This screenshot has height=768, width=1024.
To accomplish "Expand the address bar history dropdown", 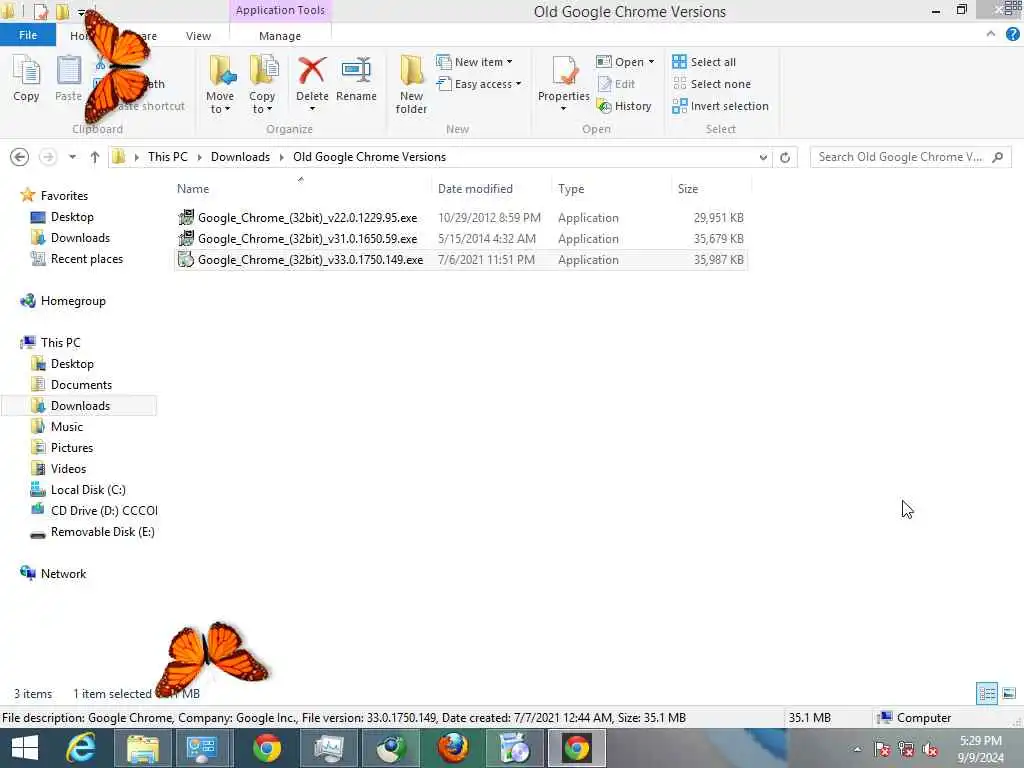I will [x=763, y=157].
